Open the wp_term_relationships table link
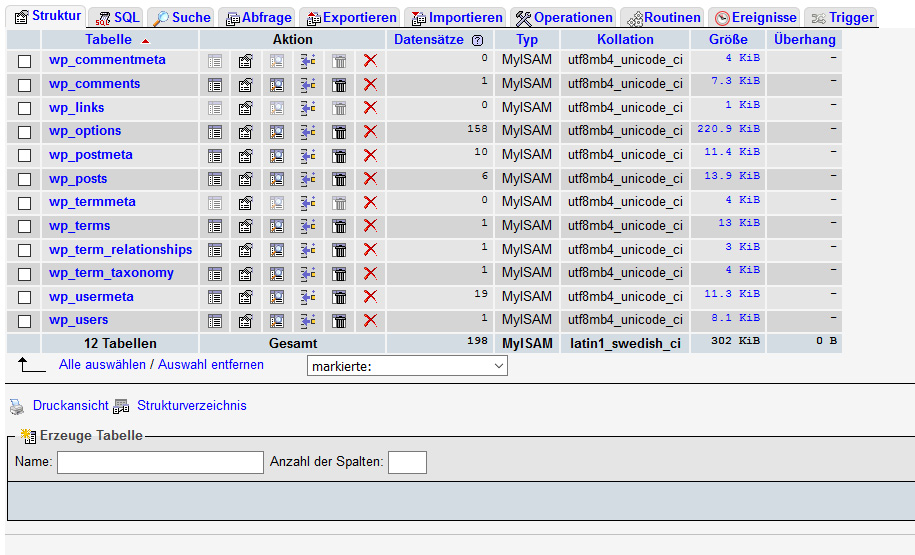The image size is (915, 555). click(x=121, y=250)
